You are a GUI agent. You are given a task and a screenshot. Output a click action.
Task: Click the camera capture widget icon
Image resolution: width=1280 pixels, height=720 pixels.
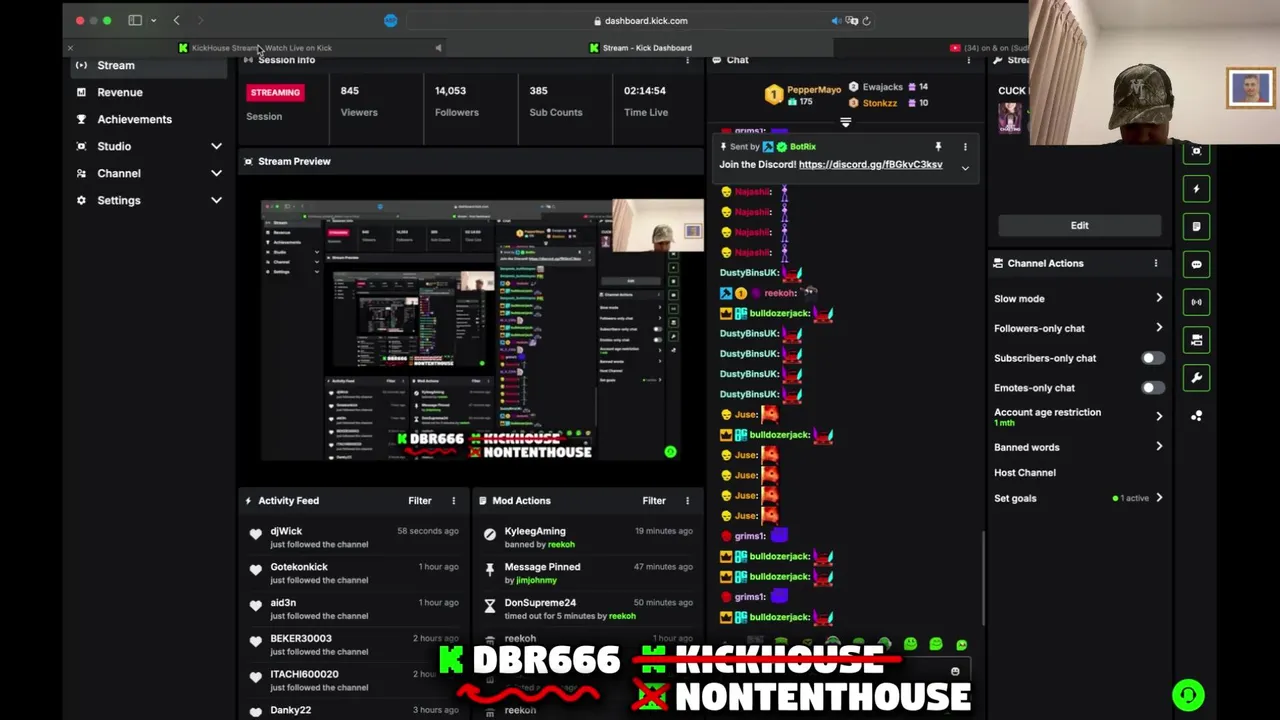coord(1196,151)
